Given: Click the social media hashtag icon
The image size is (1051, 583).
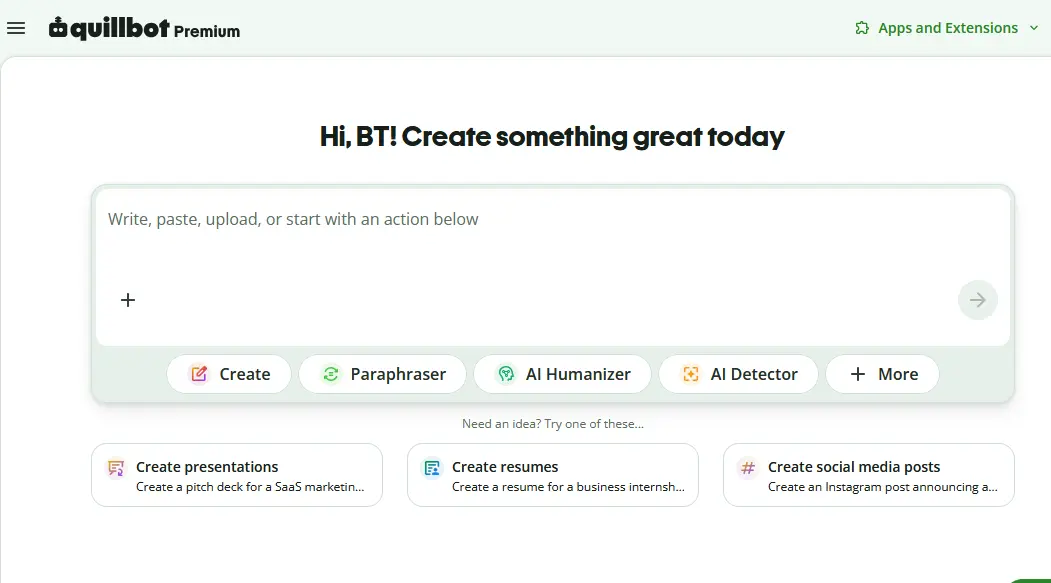Looking at the screenshot, I should 748,468.
